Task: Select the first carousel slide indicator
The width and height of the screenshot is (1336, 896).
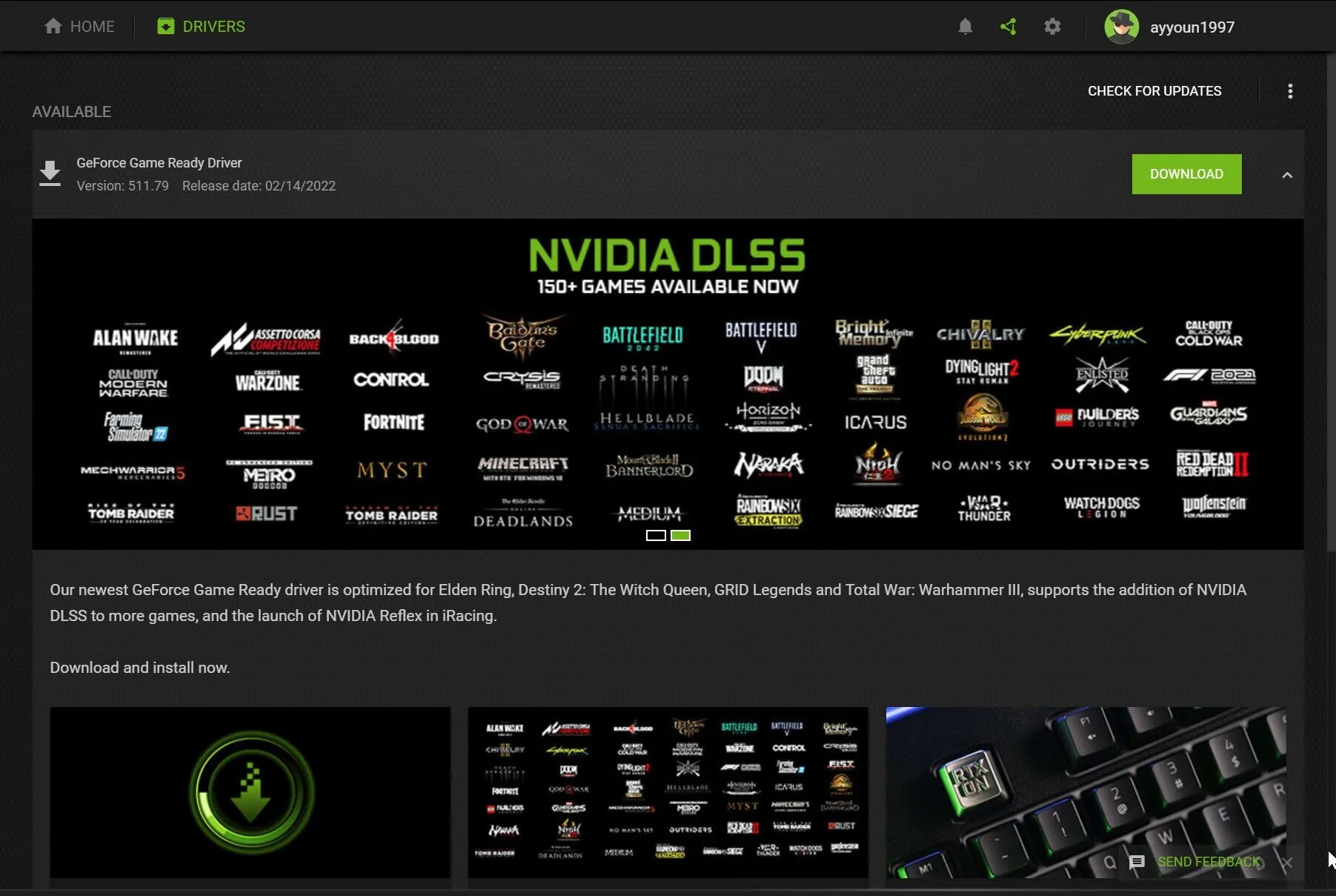Action: tap(656, 535)
